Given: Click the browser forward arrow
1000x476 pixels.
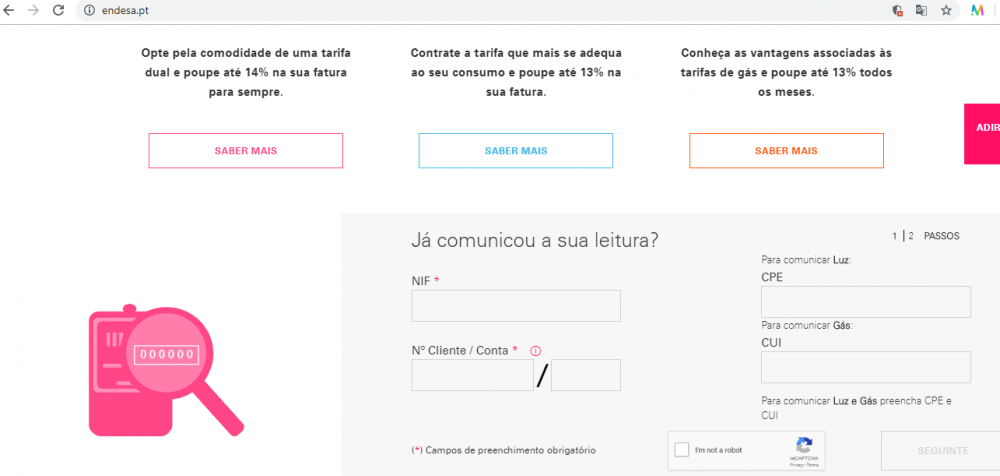Looking at the screenshot, I should (x=34, y=10).
